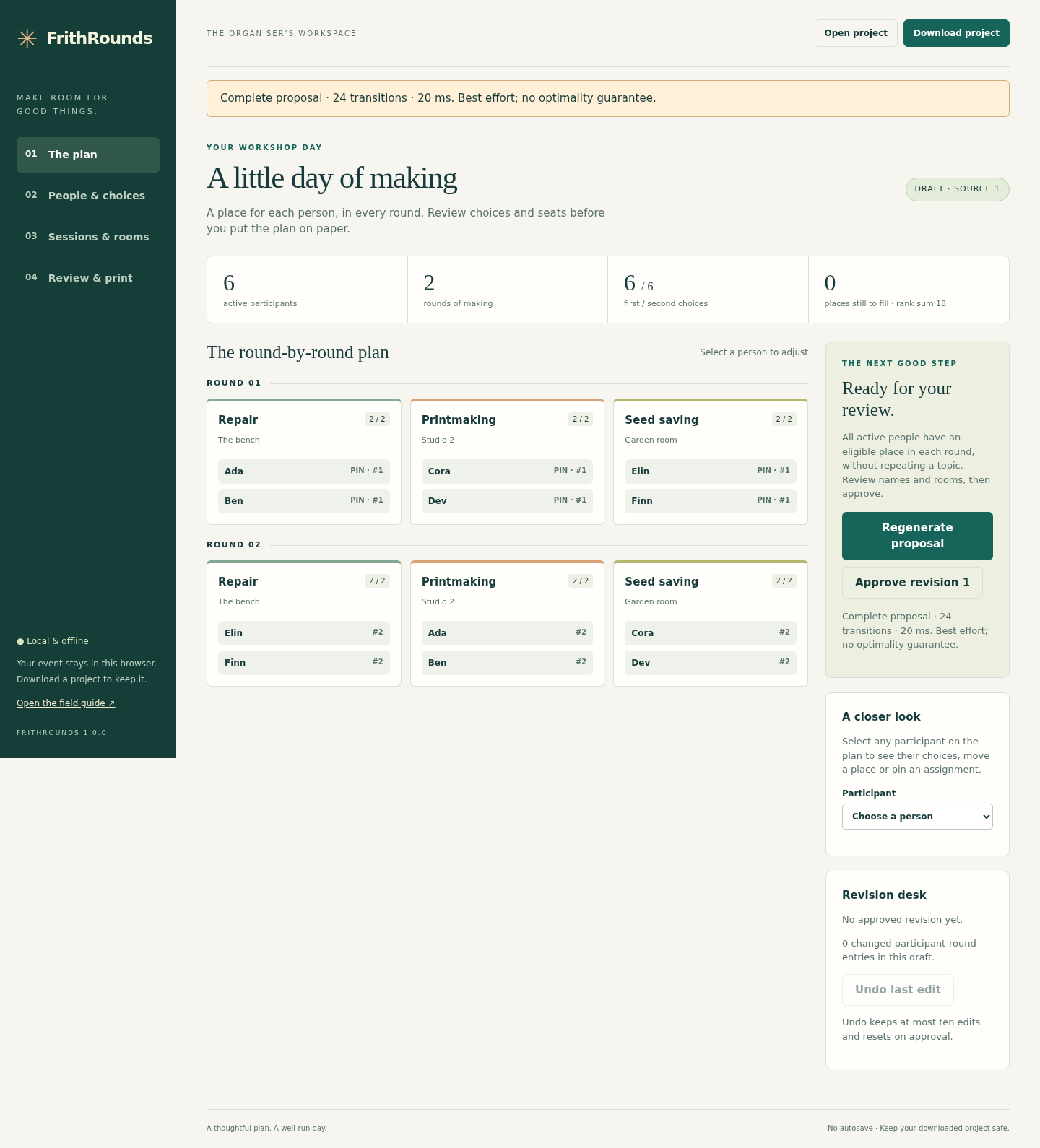Image resolution: width=1040 pixels, height=1148 pixels.
Task: Choose Dev in Round 02 Seed saving
Action: 711,663
